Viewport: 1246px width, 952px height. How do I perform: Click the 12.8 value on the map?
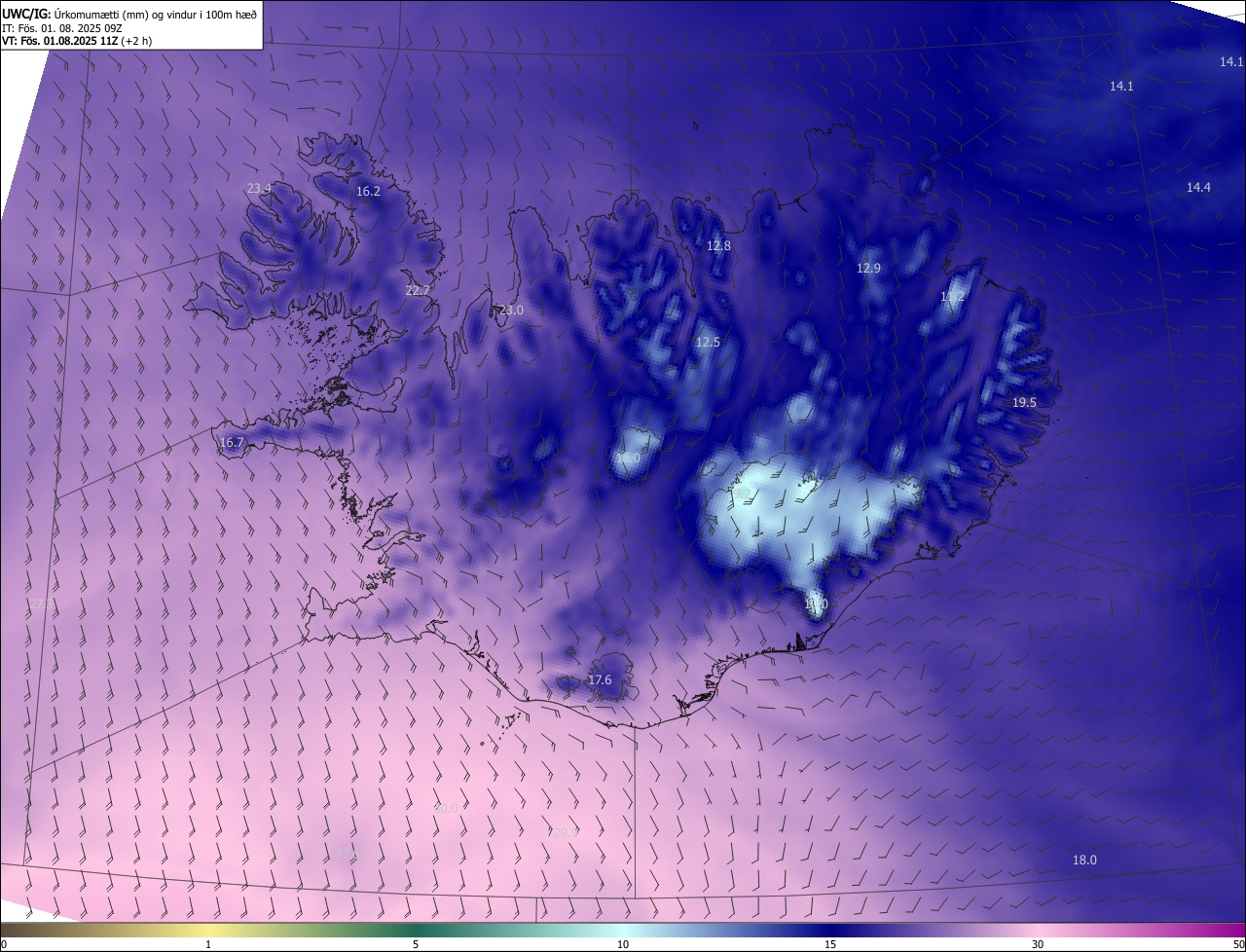coord(718,246)
